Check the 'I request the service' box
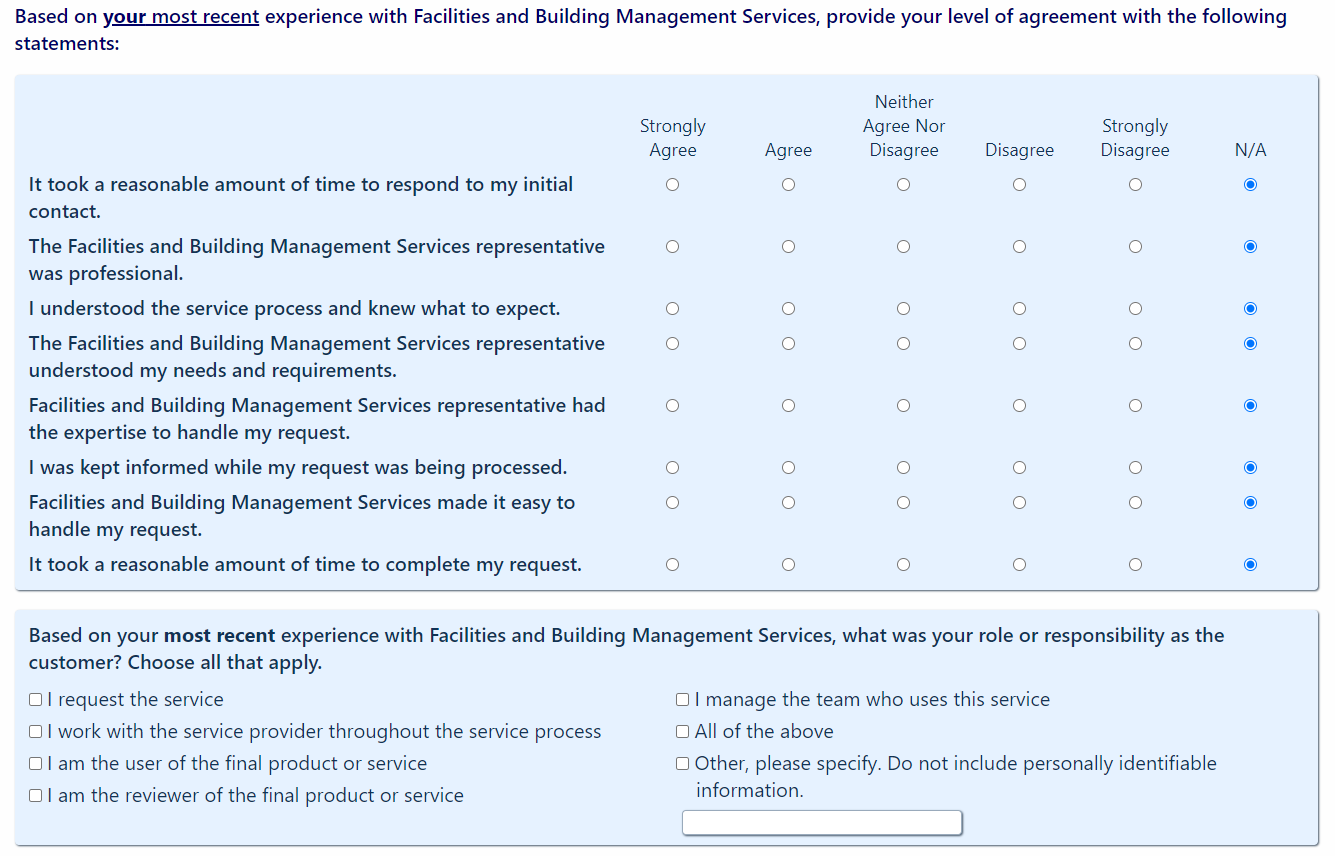This screenshot has width=1335, height=856. click(x=36, y=700)
